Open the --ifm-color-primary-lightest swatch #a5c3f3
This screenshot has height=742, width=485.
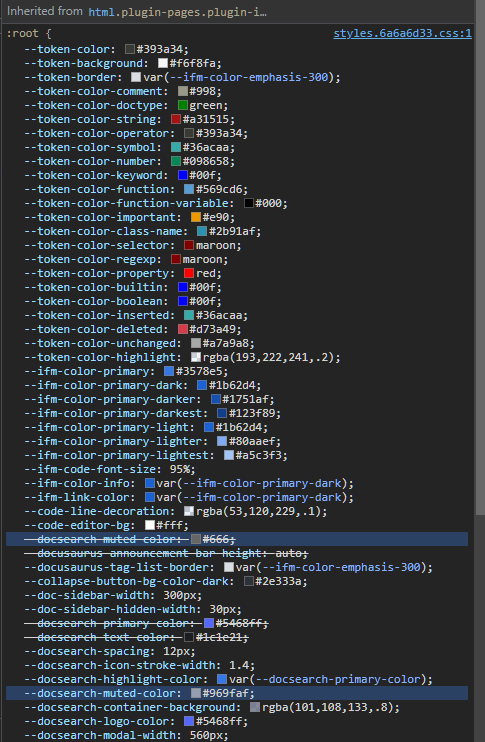click(229, 455)
